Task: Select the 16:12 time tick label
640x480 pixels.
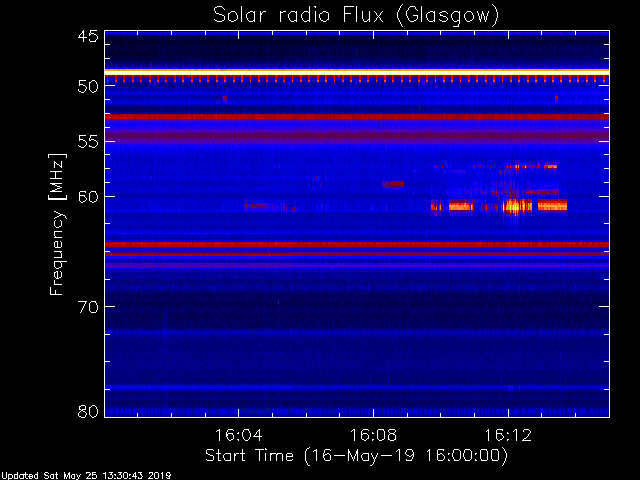Action: click(x=508, y=435)
